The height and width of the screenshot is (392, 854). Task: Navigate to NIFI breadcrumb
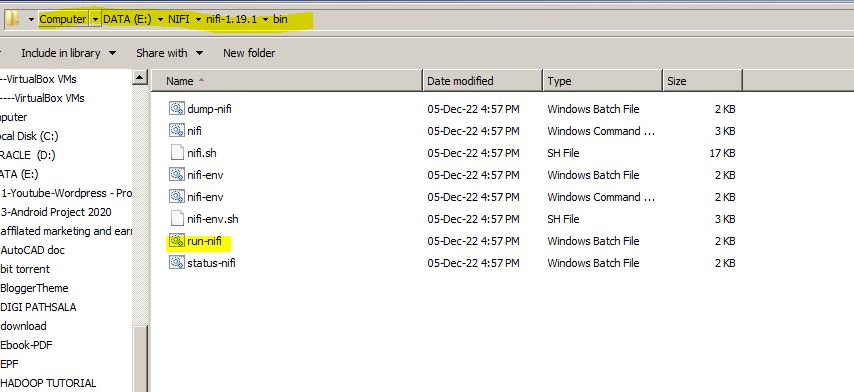[x=179, y=19]
